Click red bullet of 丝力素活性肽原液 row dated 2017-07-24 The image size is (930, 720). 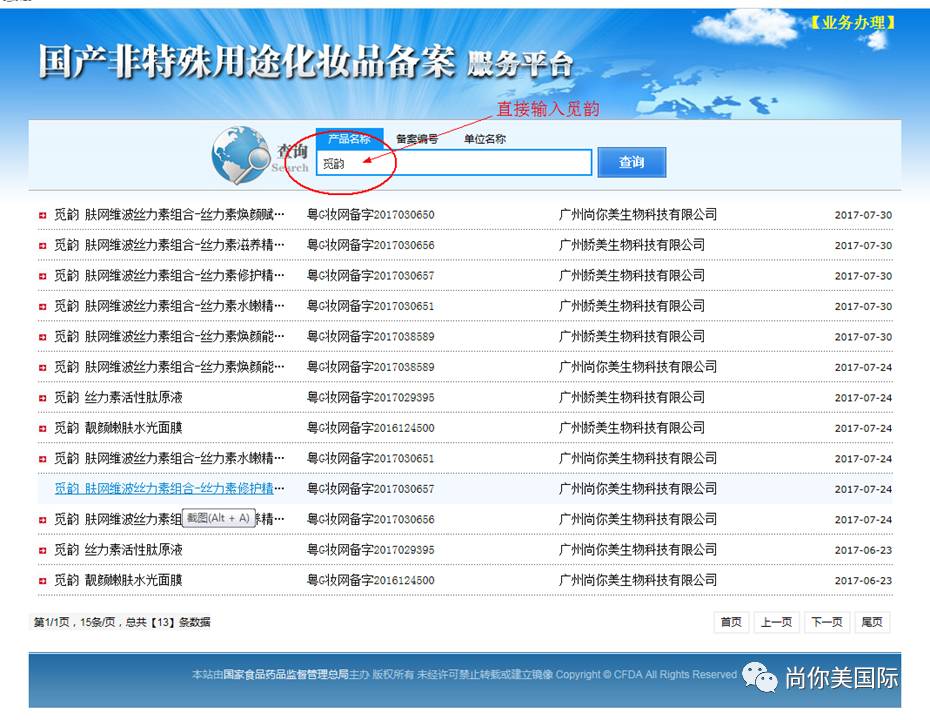42,397
